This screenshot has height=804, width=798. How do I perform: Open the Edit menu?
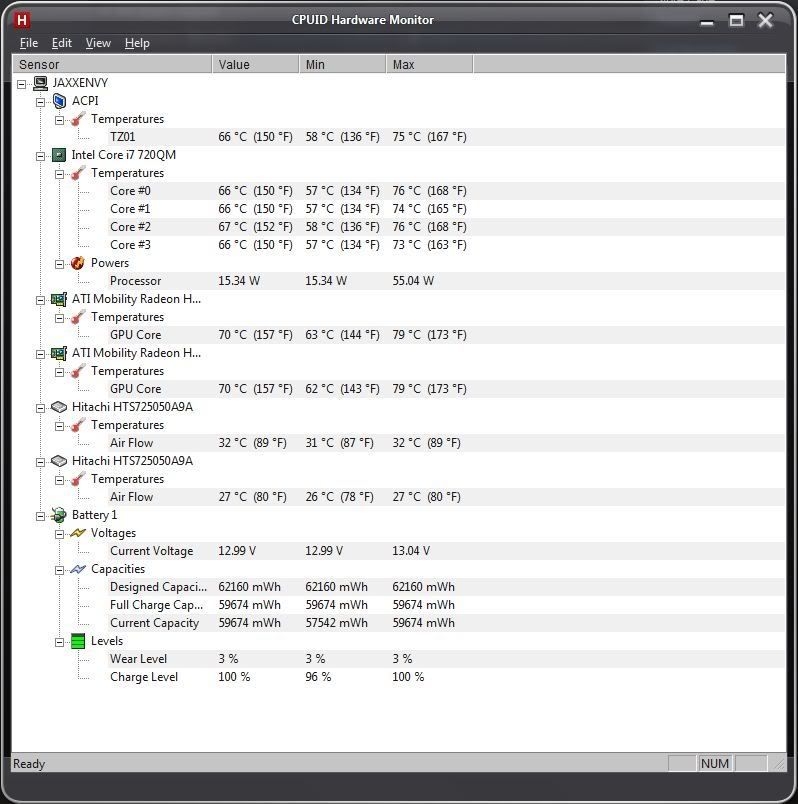pyautogui.click(x=62, y=43)
